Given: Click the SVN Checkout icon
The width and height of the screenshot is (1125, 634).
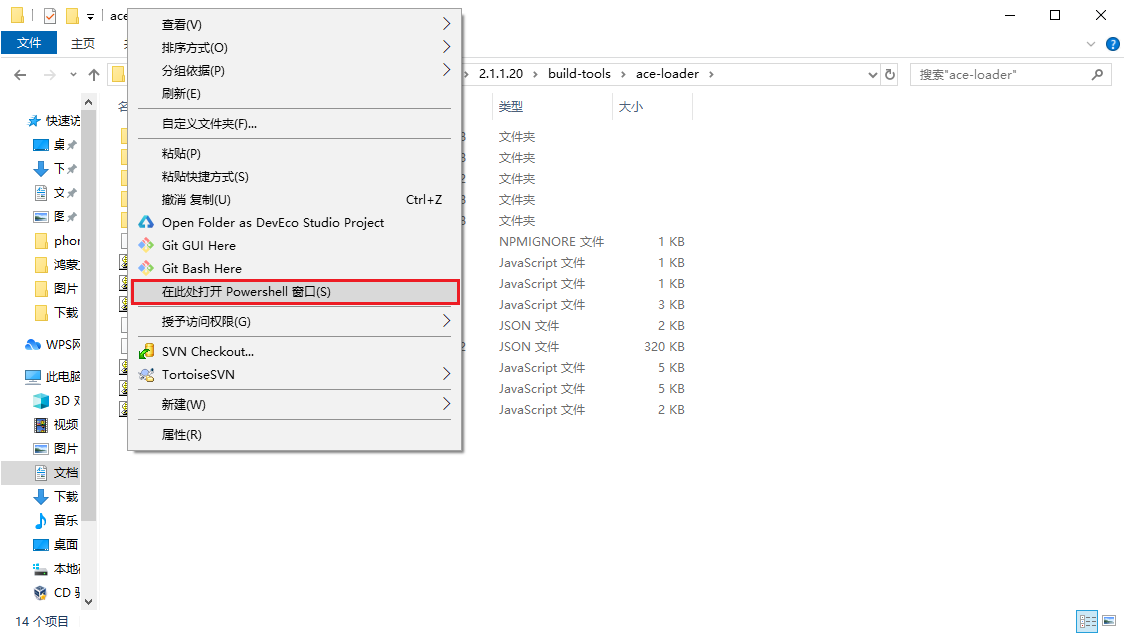Looking at the screenshot, I should (x=146, y=352).
